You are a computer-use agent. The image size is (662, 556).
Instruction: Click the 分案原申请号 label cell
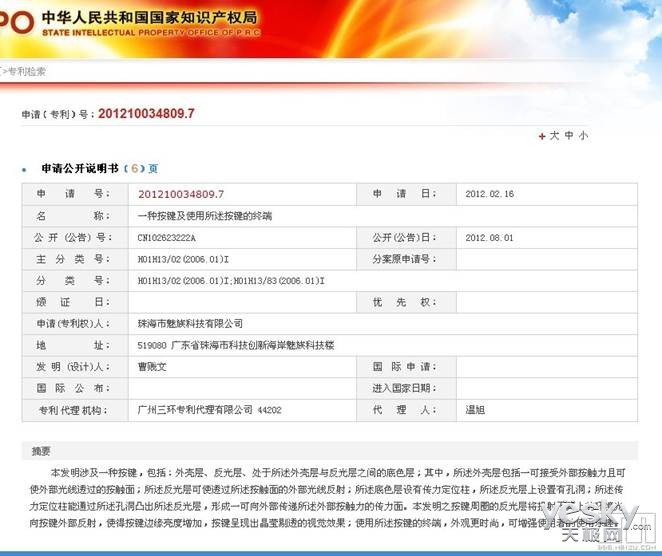406,259
